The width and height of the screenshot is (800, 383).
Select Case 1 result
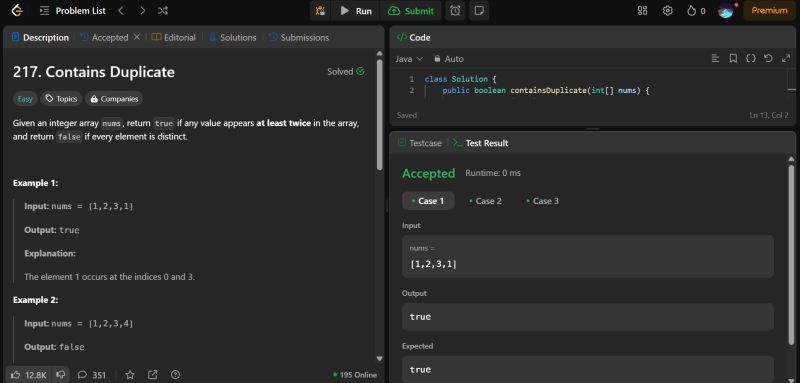click(x=428, y=201)
